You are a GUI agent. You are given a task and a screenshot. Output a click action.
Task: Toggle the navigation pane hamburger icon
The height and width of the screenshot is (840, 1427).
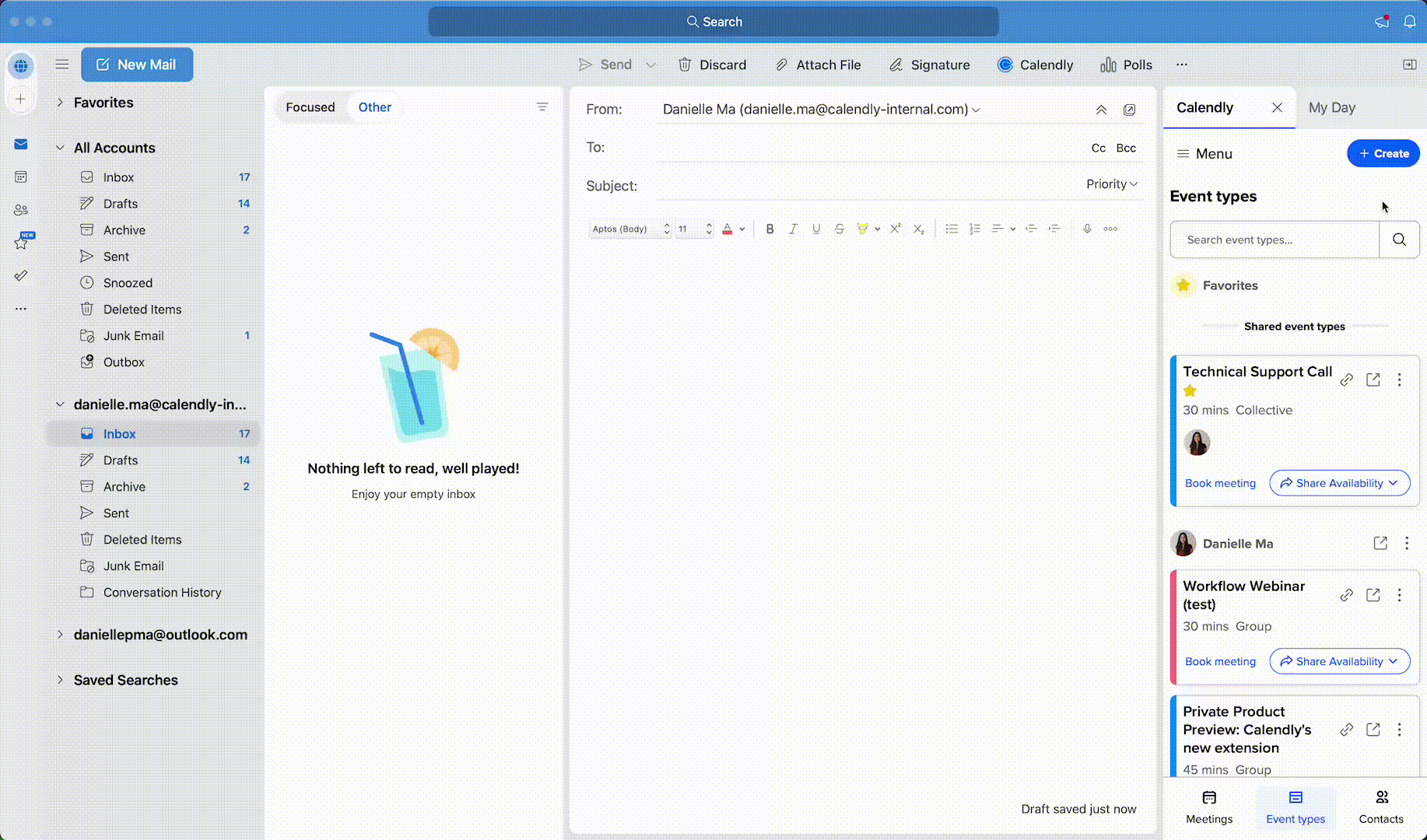click(62, 65)
